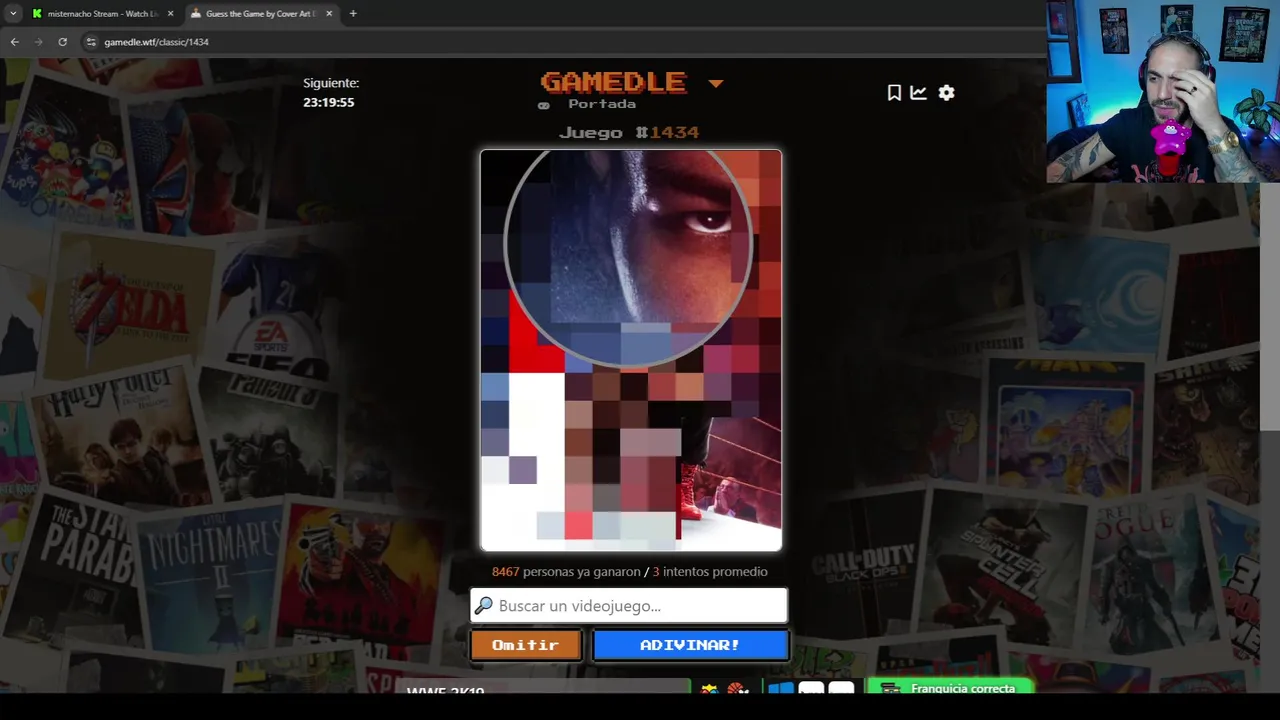Expand the Gamedle mode dropdown arrow

point(716,83)
